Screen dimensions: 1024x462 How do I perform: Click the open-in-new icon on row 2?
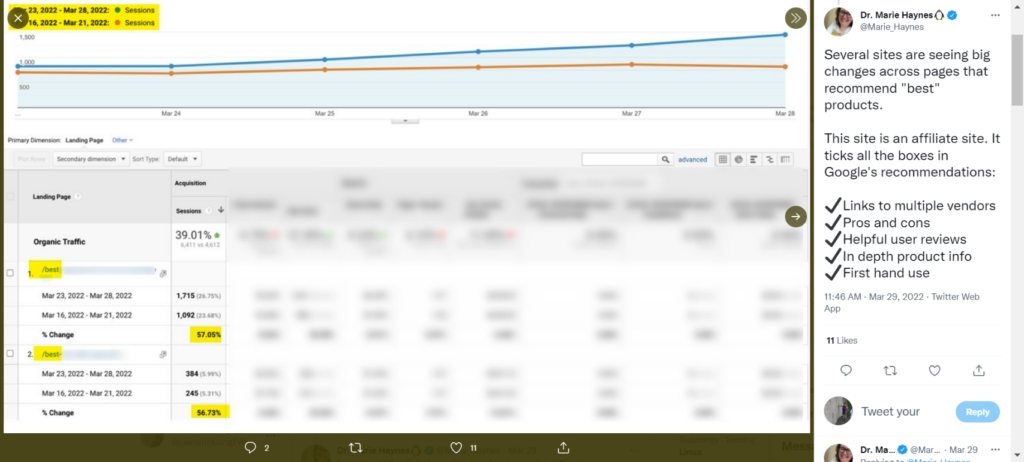click(163, 354)
